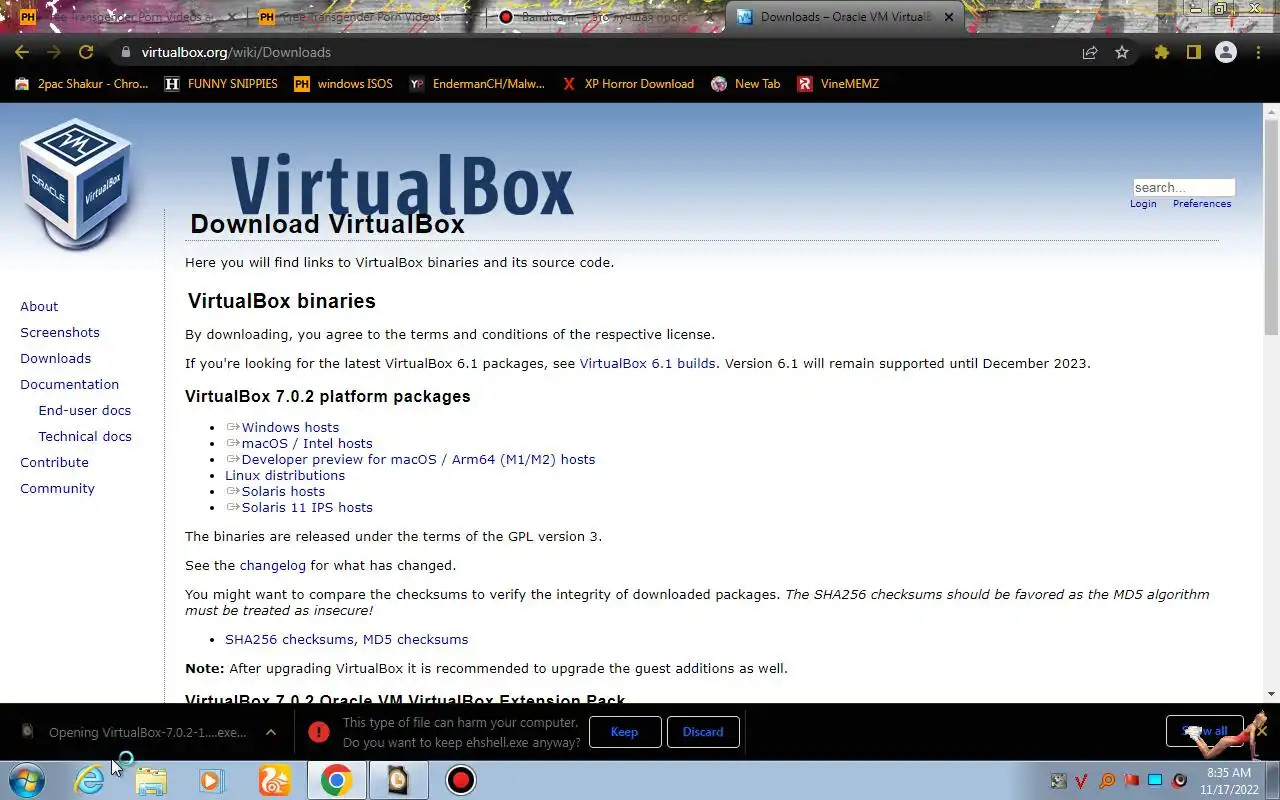Open Downloads in the sidebar
This screenshot has width=1280, height=800.
[x=55, y=358]
